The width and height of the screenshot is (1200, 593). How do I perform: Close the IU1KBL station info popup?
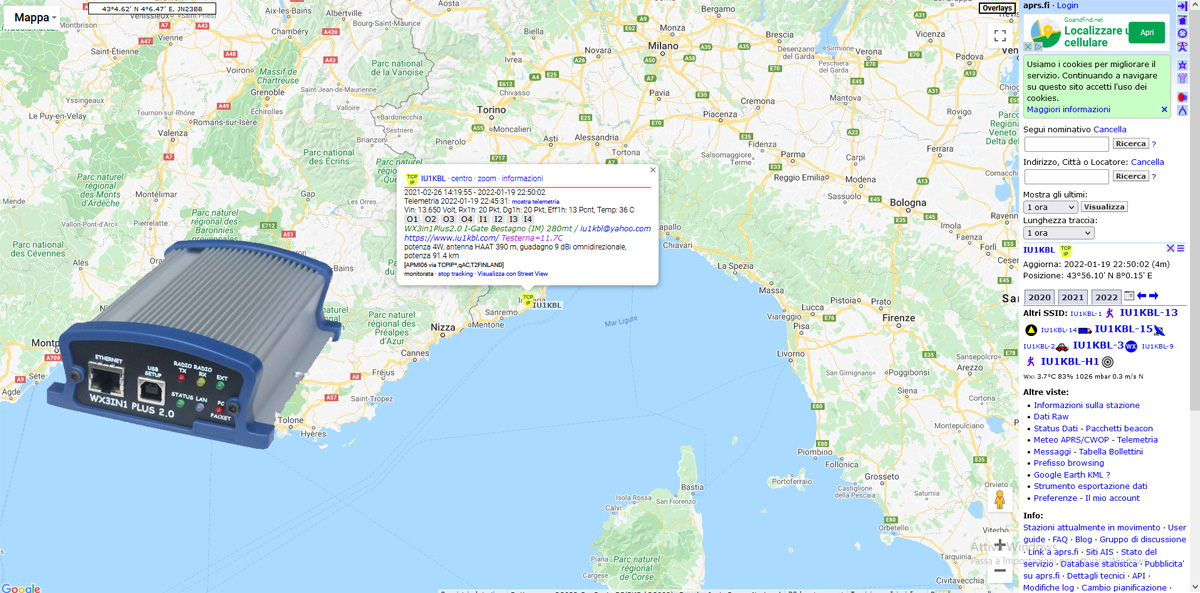point(653,170)
